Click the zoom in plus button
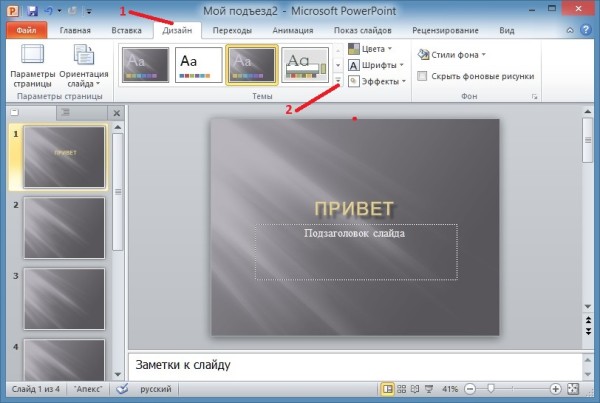The width and height of the screenshot is (600, 403). click(x=555, y=389)
